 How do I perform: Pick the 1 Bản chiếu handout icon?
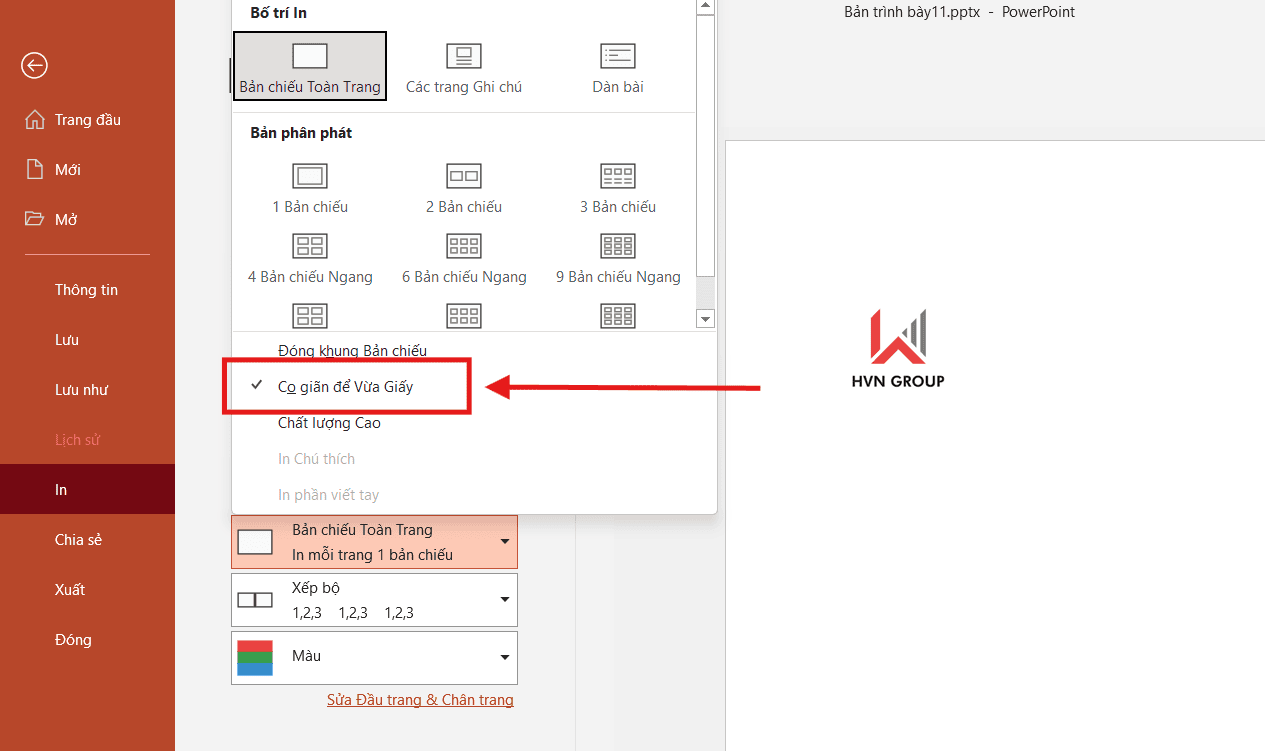pyautogui.click(x=310, y=177)
